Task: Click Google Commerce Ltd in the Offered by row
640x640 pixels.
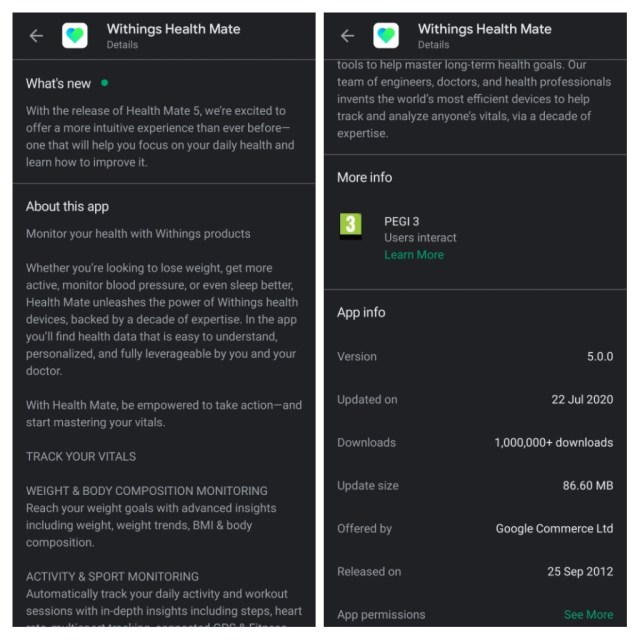Action: pyautogui.click(x=554, y=528)
